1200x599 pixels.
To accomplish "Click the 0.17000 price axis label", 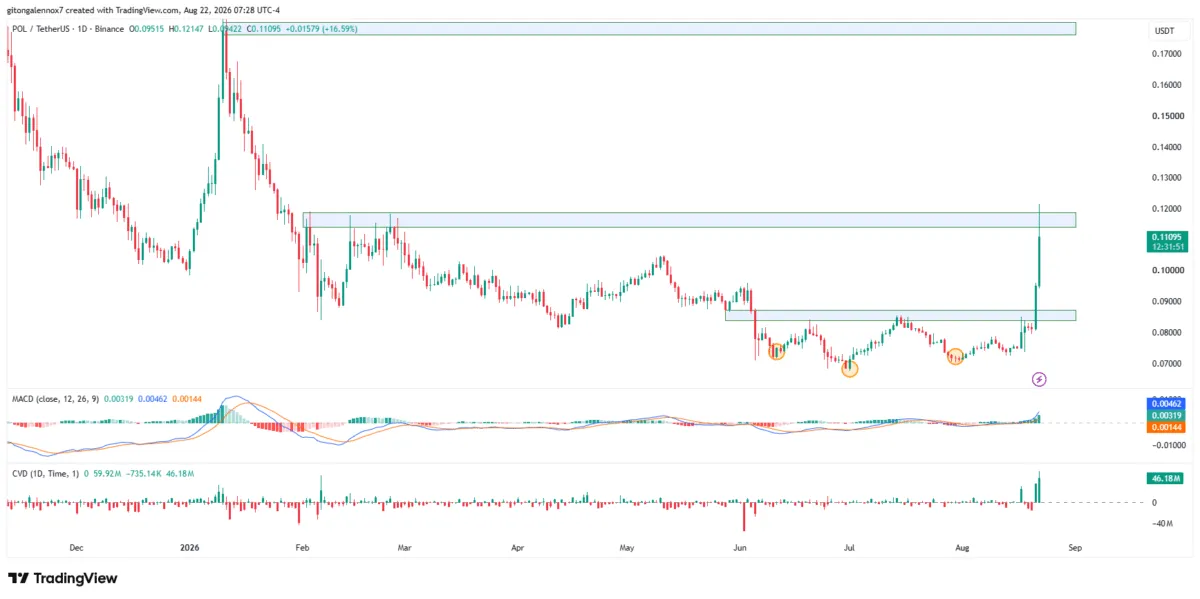I will (x=1168, y=54).
